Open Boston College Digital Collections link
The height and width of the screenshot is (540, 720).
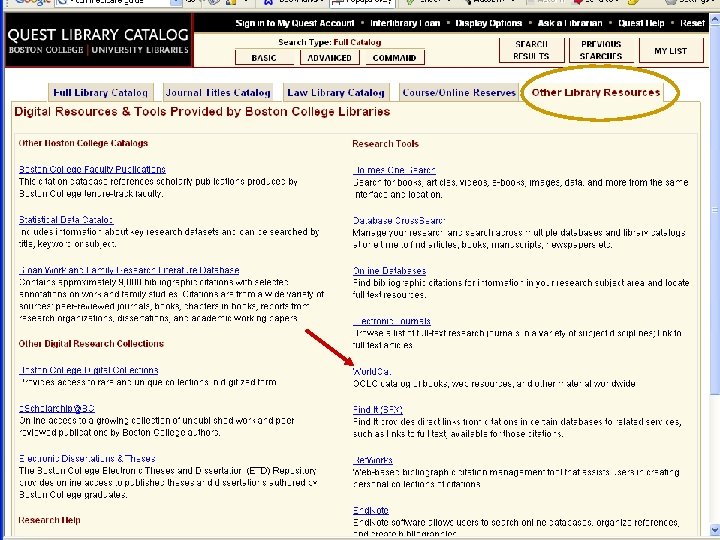coord(89,370)
